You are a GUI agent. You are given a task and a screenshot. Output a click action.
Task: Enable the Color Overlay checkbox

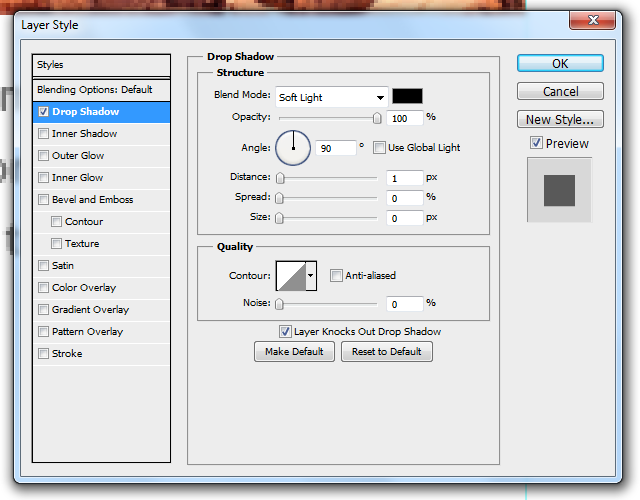point(43,288)
